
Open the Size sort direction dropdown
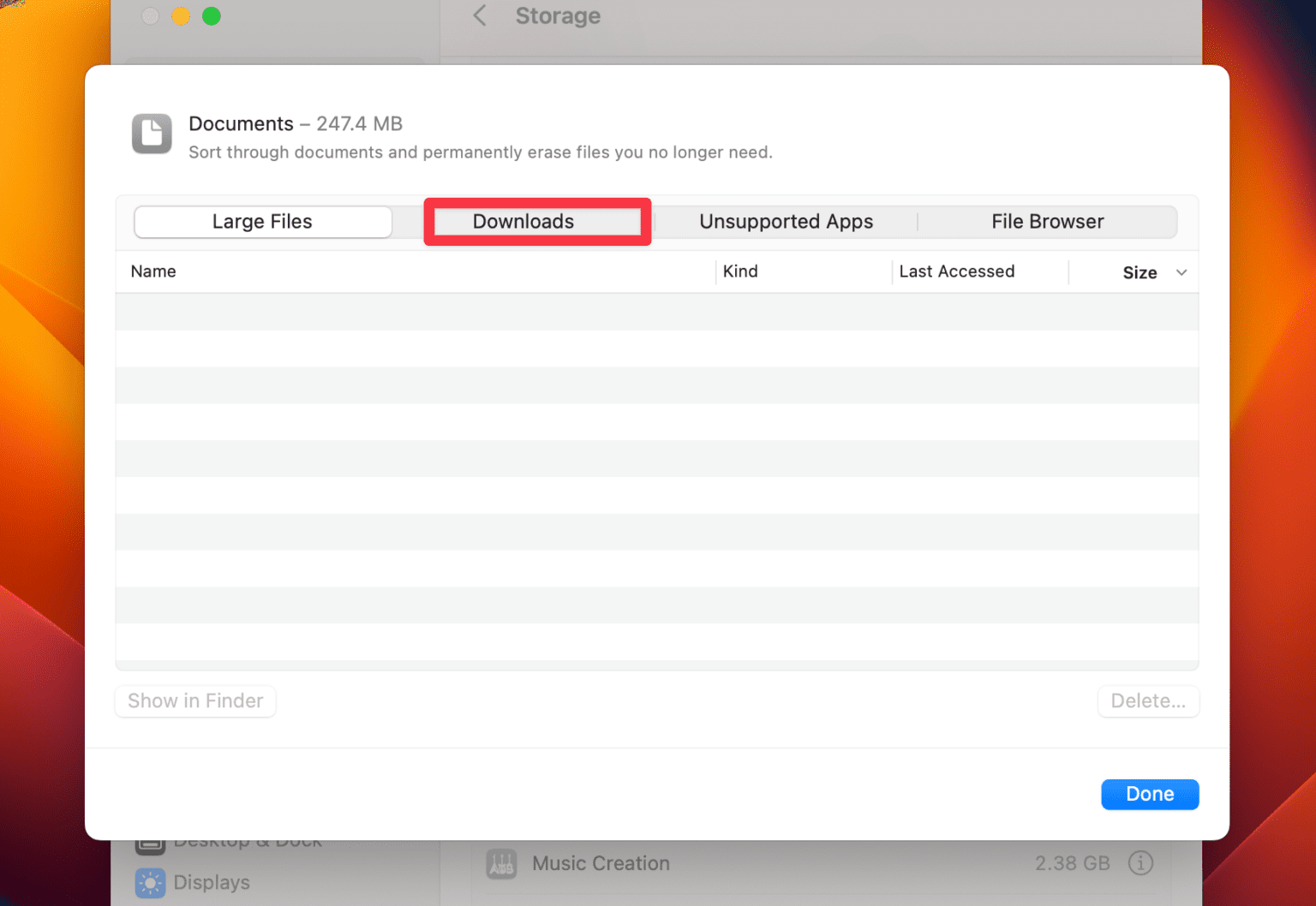coord(1182,272)
